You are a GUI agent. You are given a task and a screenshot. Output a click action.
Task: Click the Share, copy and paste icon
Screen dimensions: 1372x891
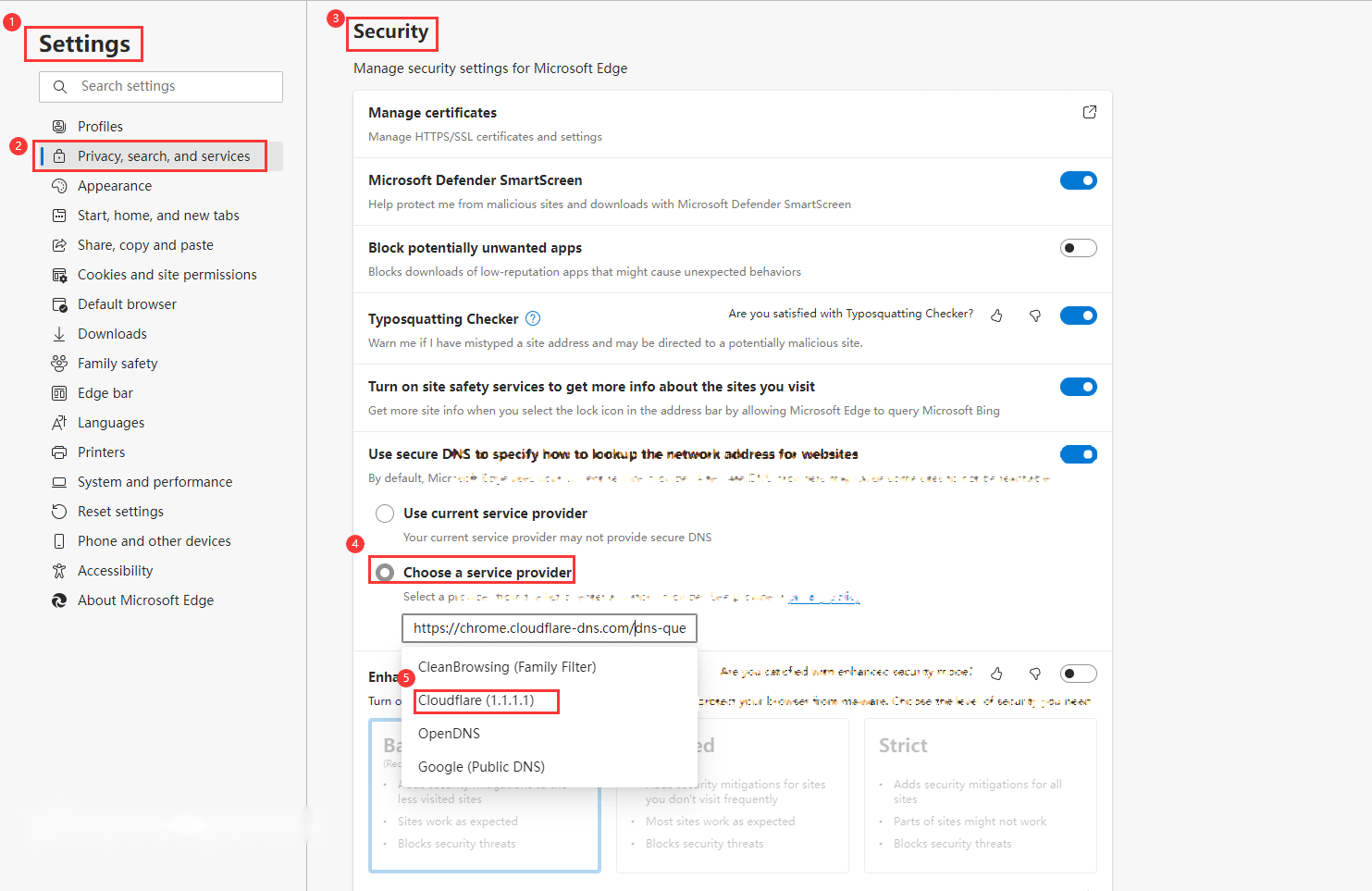[59, 245]
